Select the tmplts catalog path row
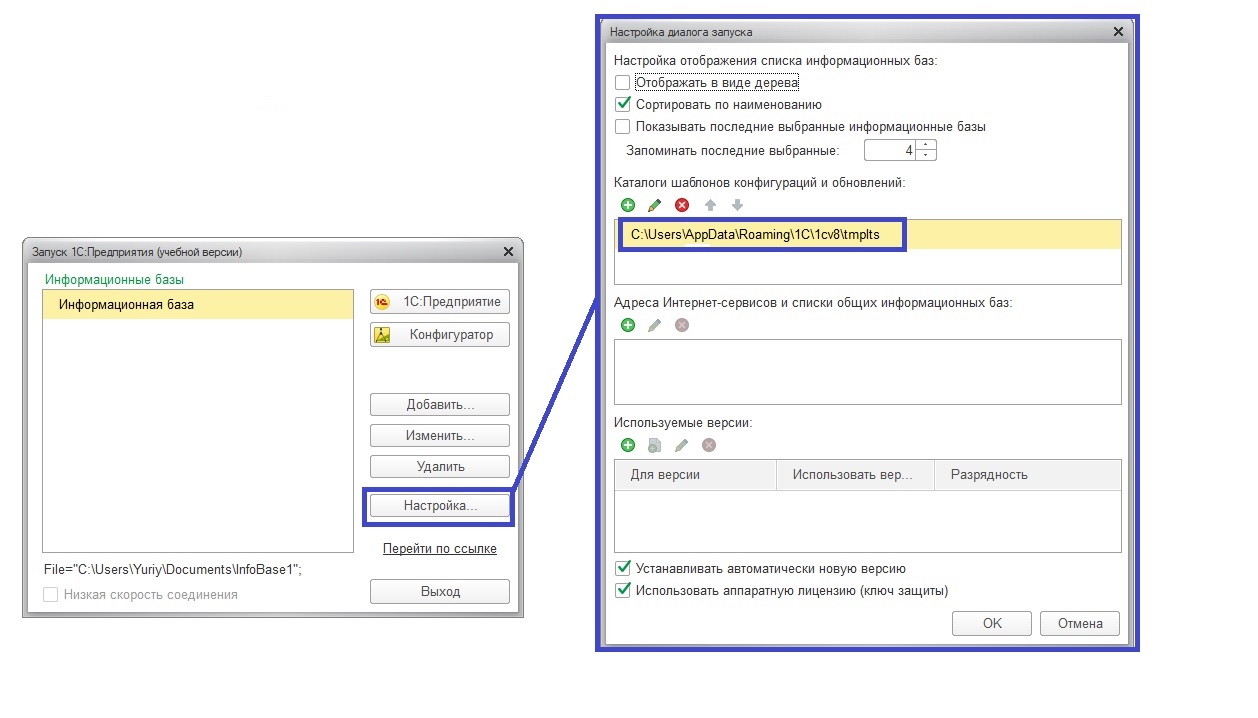This screenshot has height=718, width=1258. pos(868,235)
